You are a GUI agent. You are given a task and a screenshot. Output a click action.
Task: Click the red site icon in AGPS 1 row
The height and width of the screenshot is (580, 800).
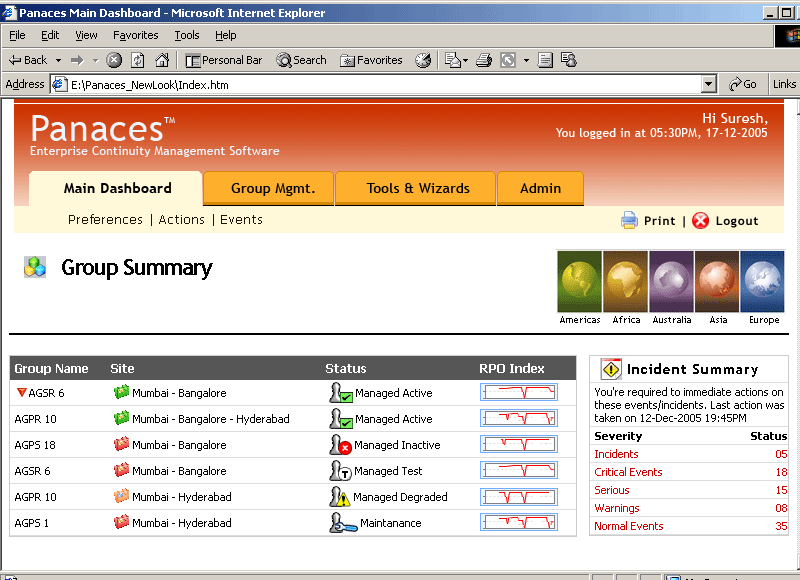point(121,522)
